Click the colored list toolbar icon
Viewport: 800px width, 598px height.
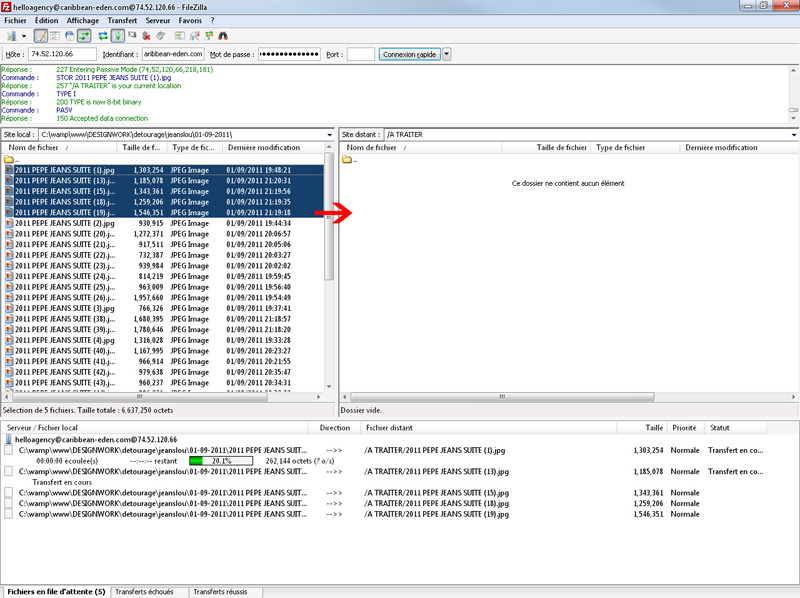pos(180,36)
